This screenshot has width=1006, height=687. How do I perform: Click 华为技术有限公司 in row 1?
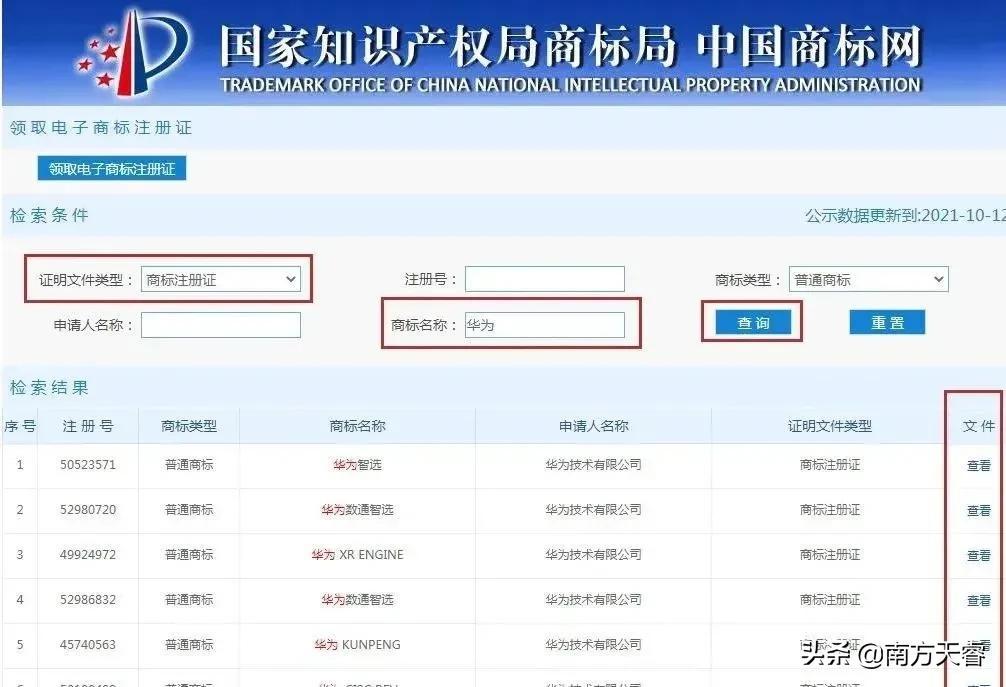(x=593, y=464)
